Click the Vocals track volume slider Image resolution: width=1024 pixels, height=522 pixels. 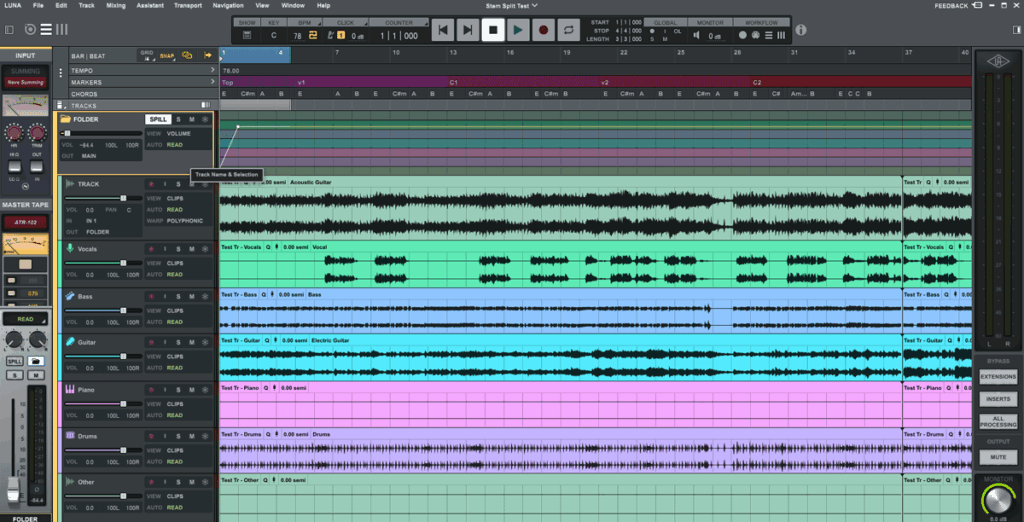(x=104, y=263)
